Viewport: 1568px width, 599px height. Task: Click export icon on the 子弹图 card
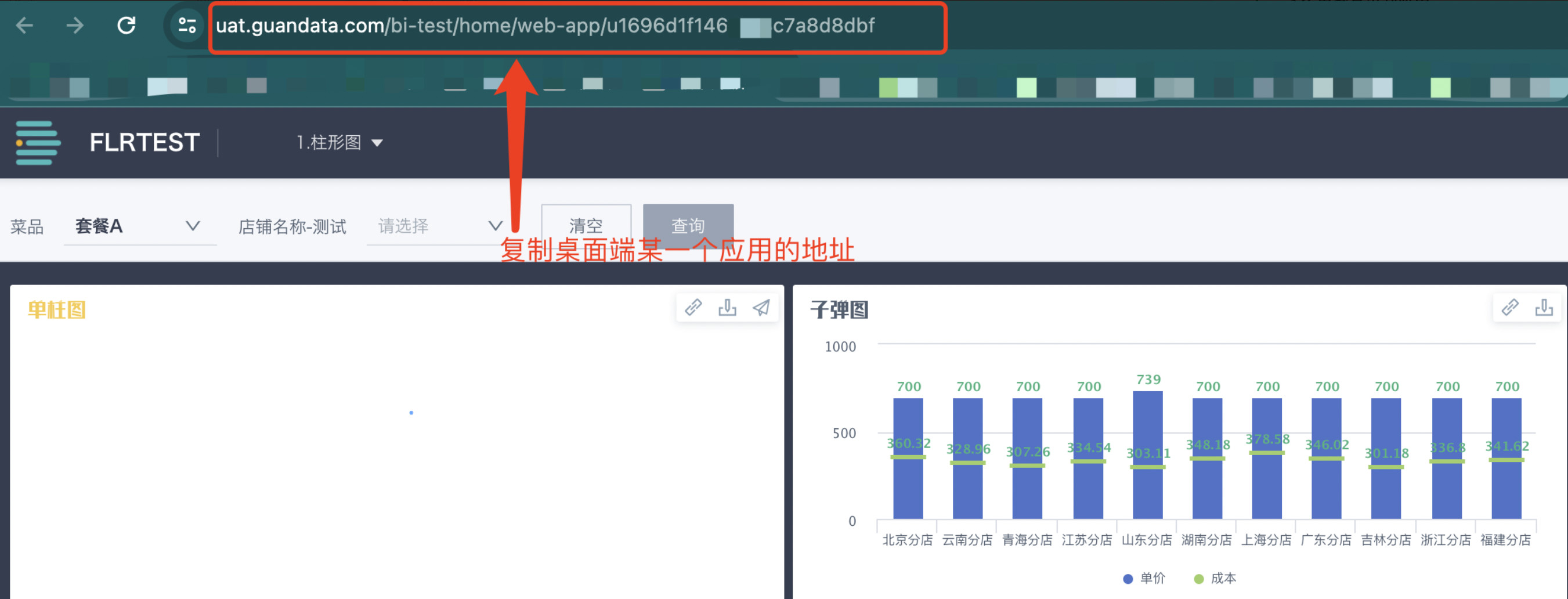tap(1544, 308)
